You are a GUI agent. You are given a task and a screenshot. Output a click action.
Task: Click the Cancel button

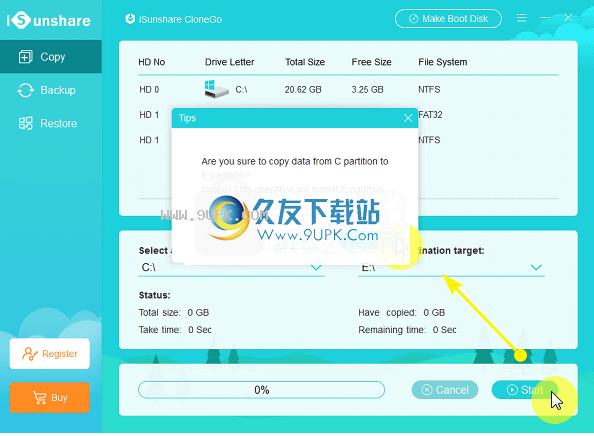coord(445,390)
